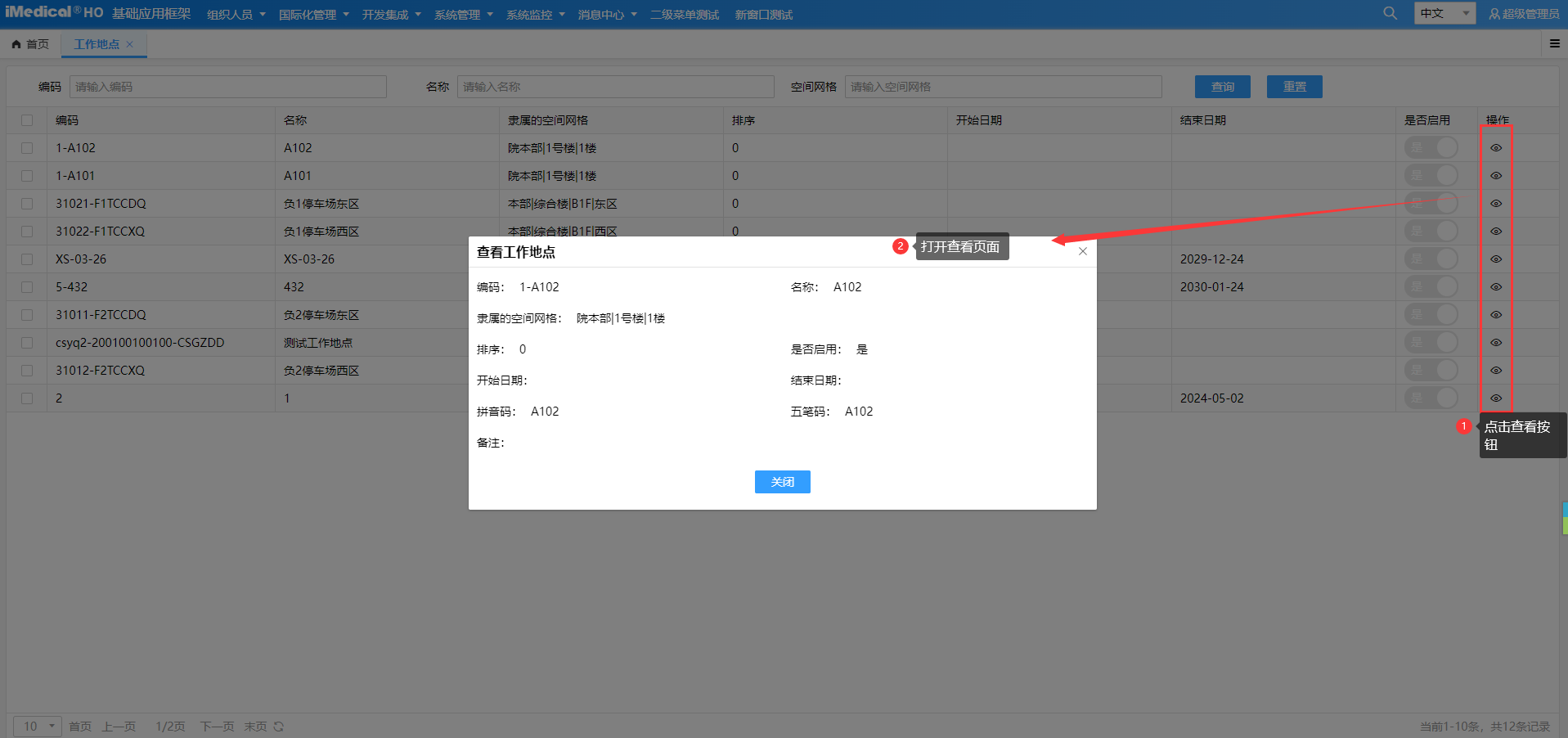Switch to the 首页 tab
The image size is (1568, 738).
click(x=30, y=44)
